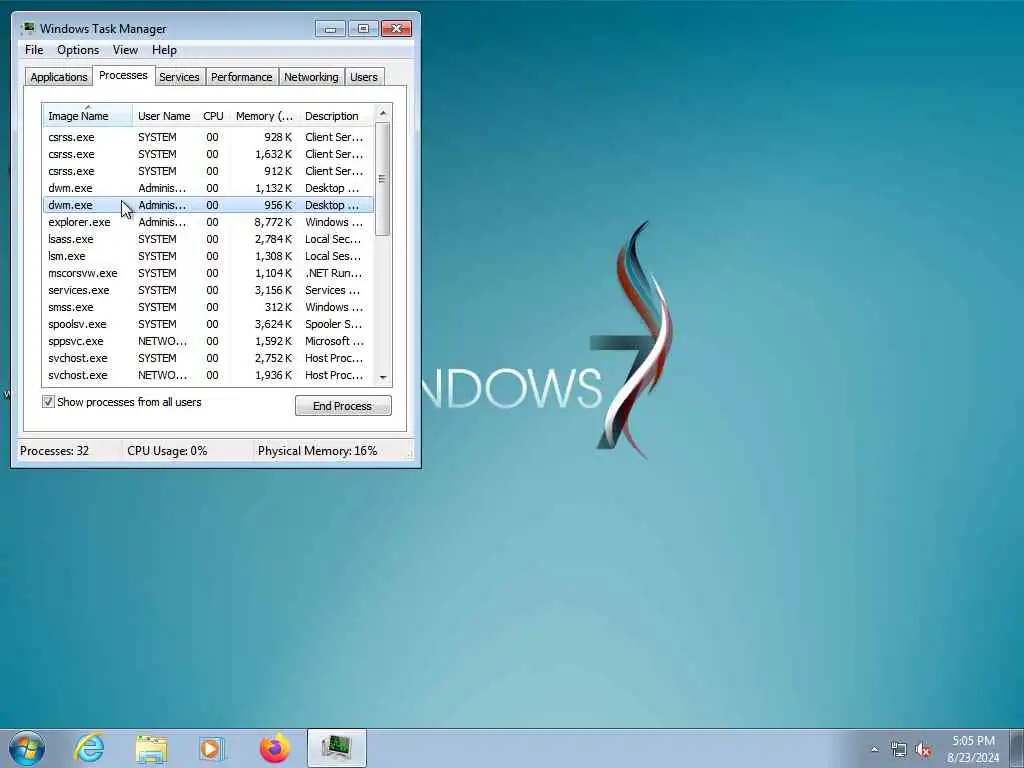
Task: Select services.exe process row
Action: pyautogui.click(x=208, y=290)
